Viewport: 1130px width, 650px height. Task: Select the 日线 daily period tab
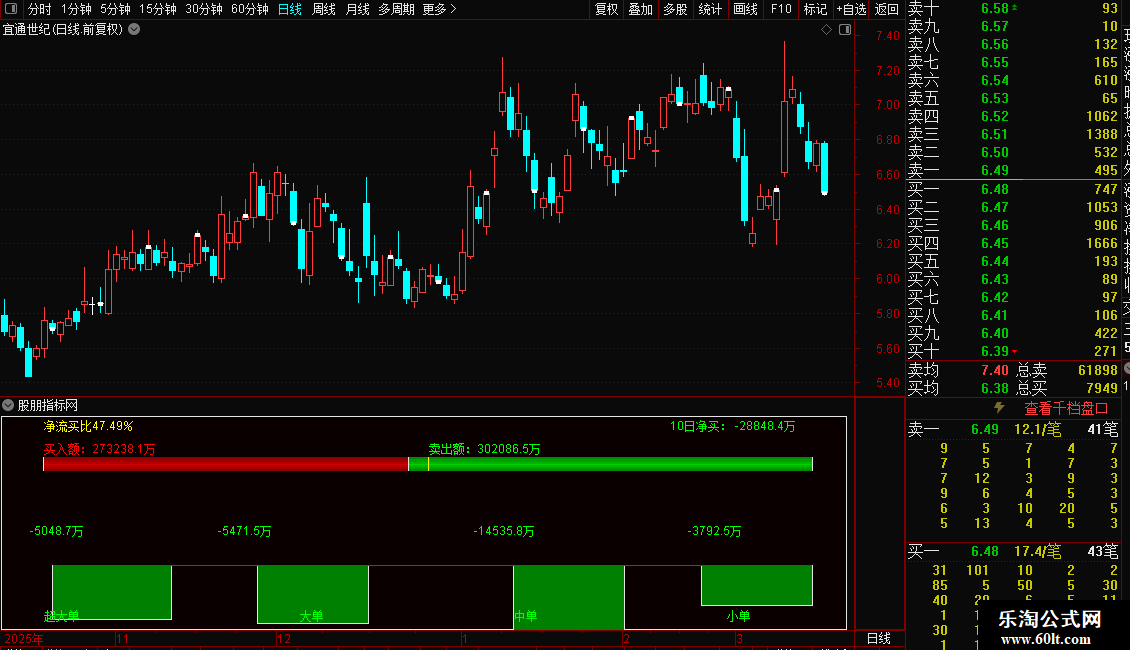click(x=290, y=9)
